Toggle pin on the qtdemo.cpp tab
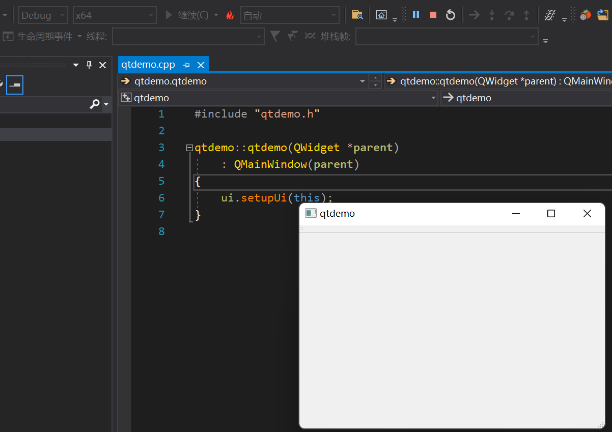The width and height of the screenshot is (612, 432). [x=186, y=65]
